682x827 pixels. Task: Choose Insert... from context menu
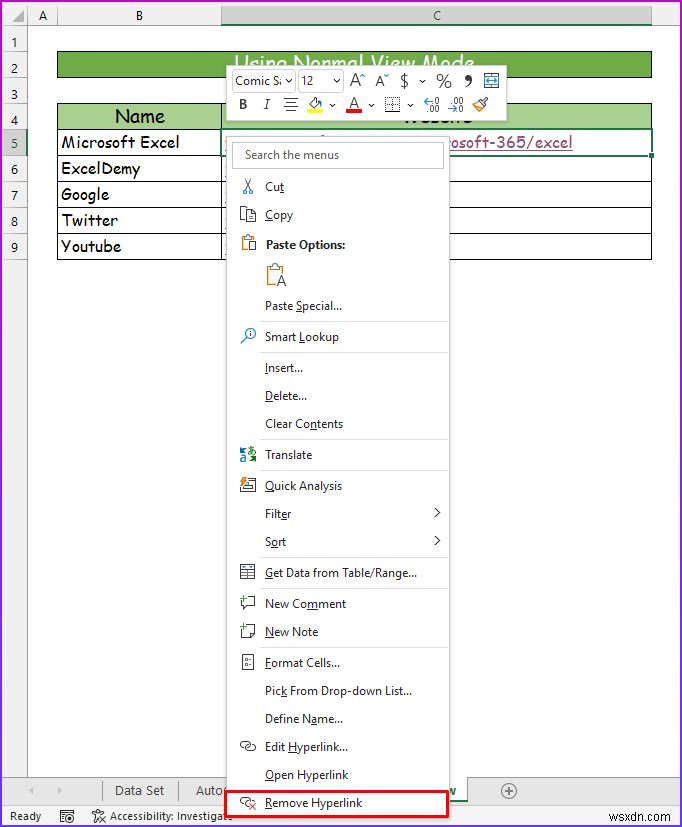338,368
